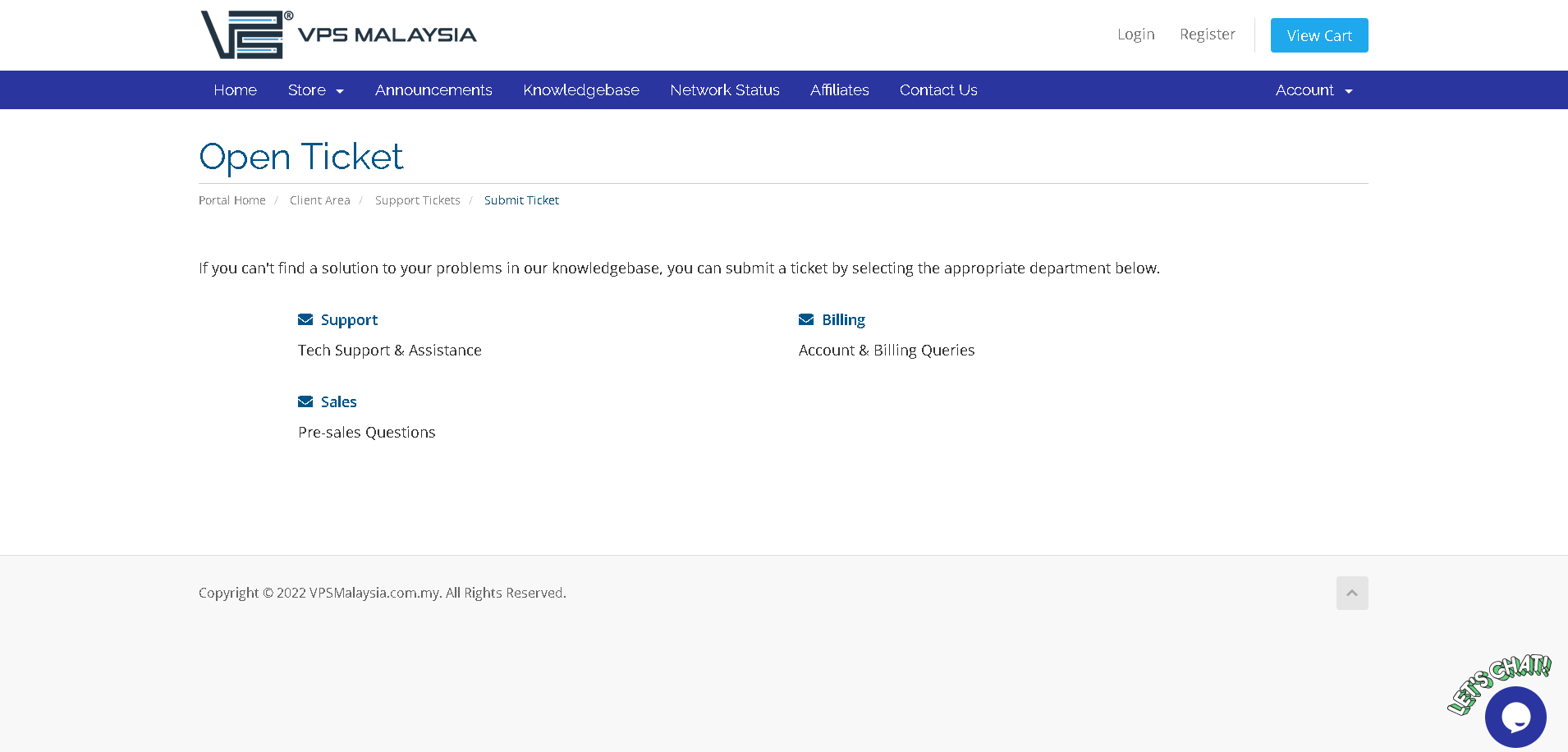Click the envelope icon beside Sales
This screenshot has width=1568, height=752.
tap(305, 402)
